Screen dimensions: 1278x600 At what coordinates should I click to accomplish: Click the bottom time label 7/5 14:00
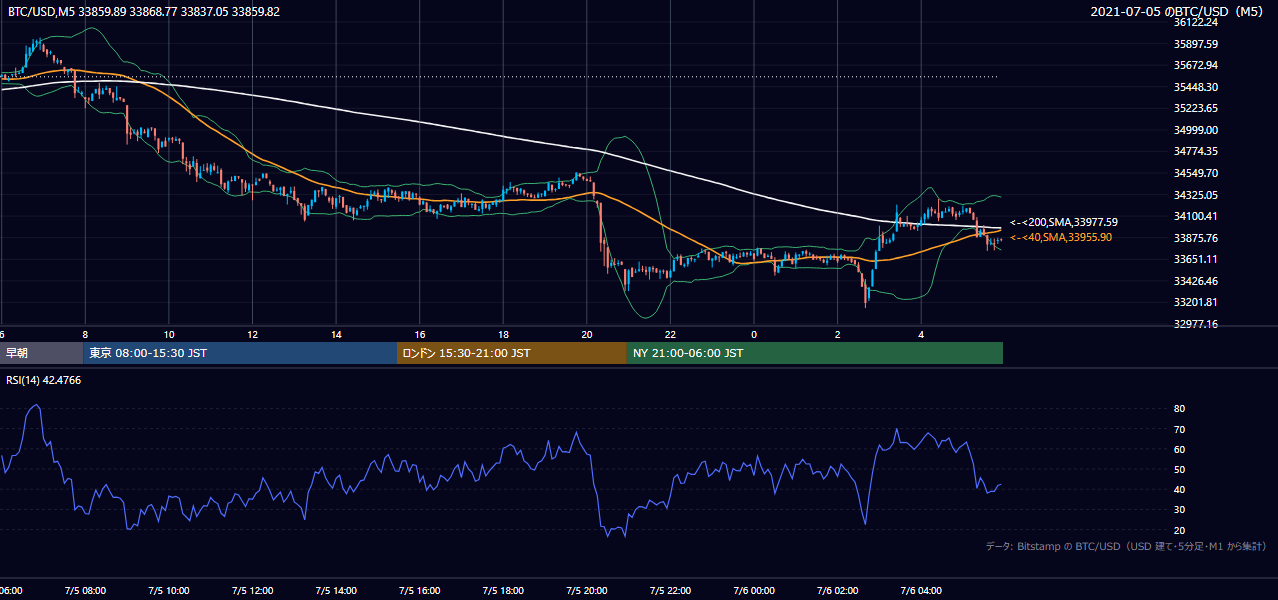click(x=336, y=591)
